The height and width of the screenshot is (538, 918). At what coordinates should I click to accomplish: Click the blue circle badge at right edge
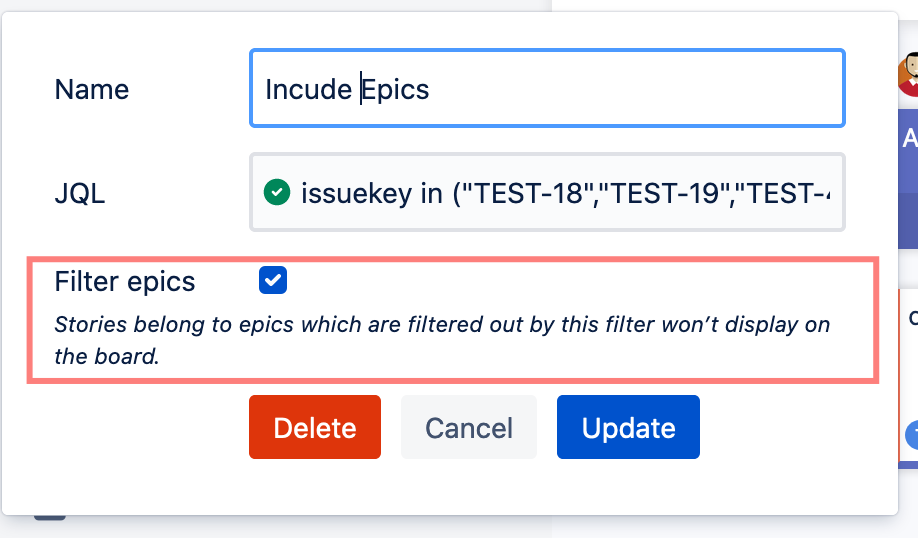(911, 435)
